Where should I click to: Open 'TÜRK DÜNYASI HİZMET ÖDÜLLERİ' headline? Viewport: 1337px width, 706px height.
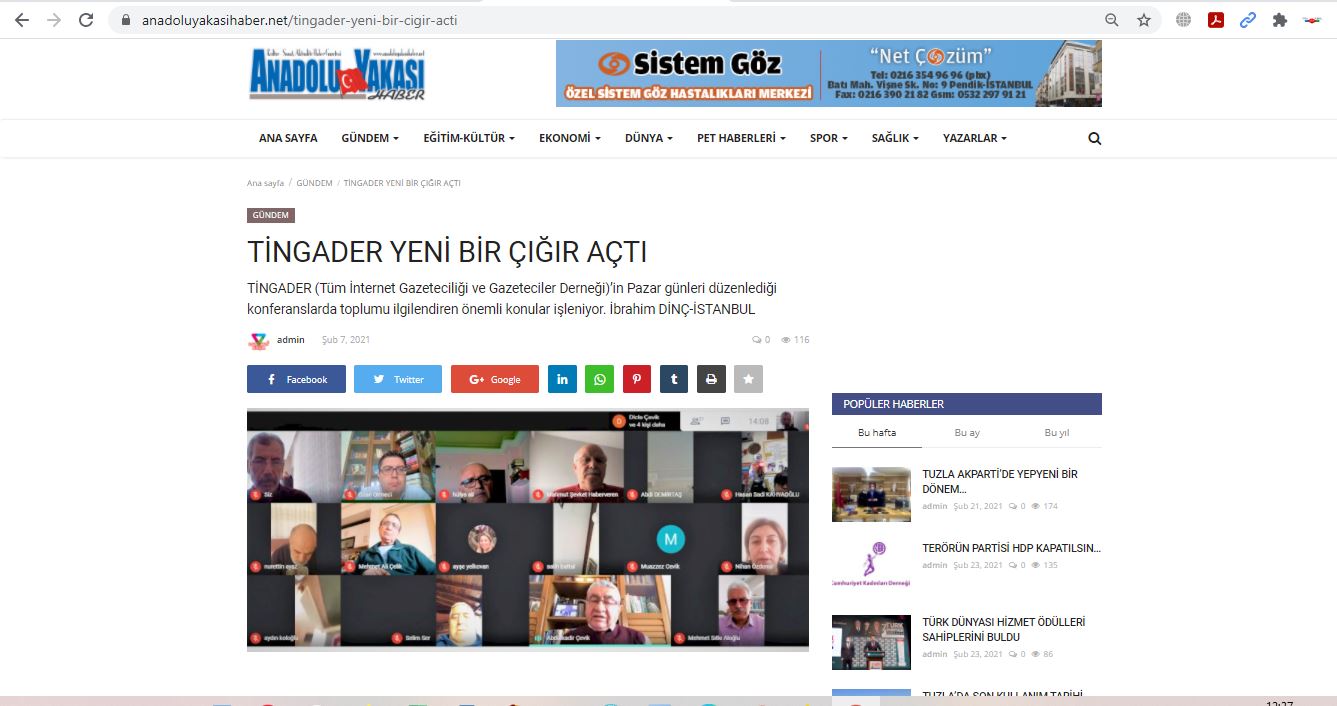[x=1004, y=629]
